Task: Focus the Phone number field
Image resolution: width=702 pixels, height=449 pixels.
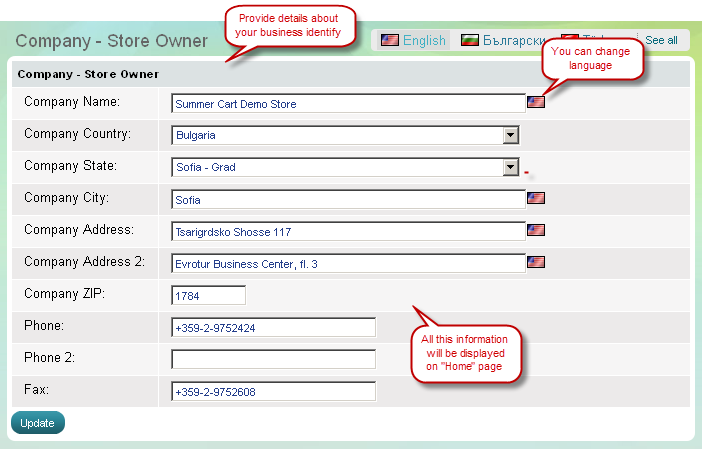Action: point(273,328)
